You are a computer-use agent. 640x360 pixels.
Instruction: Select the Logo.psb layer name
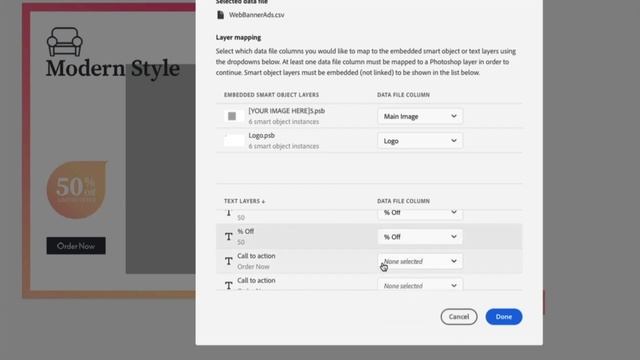262,136
